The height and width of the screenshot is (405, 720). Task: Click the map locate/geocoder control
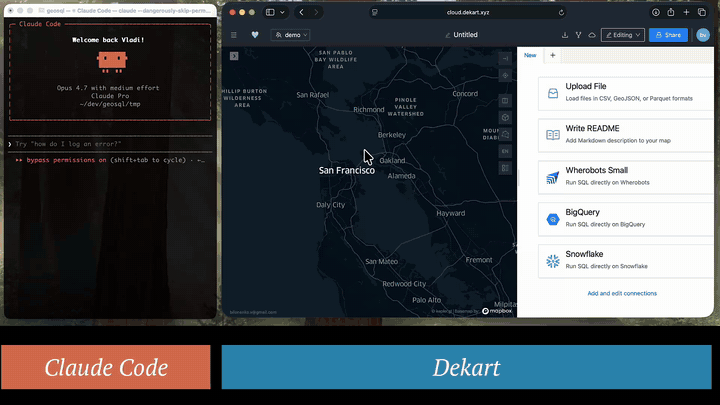[505, 75]
